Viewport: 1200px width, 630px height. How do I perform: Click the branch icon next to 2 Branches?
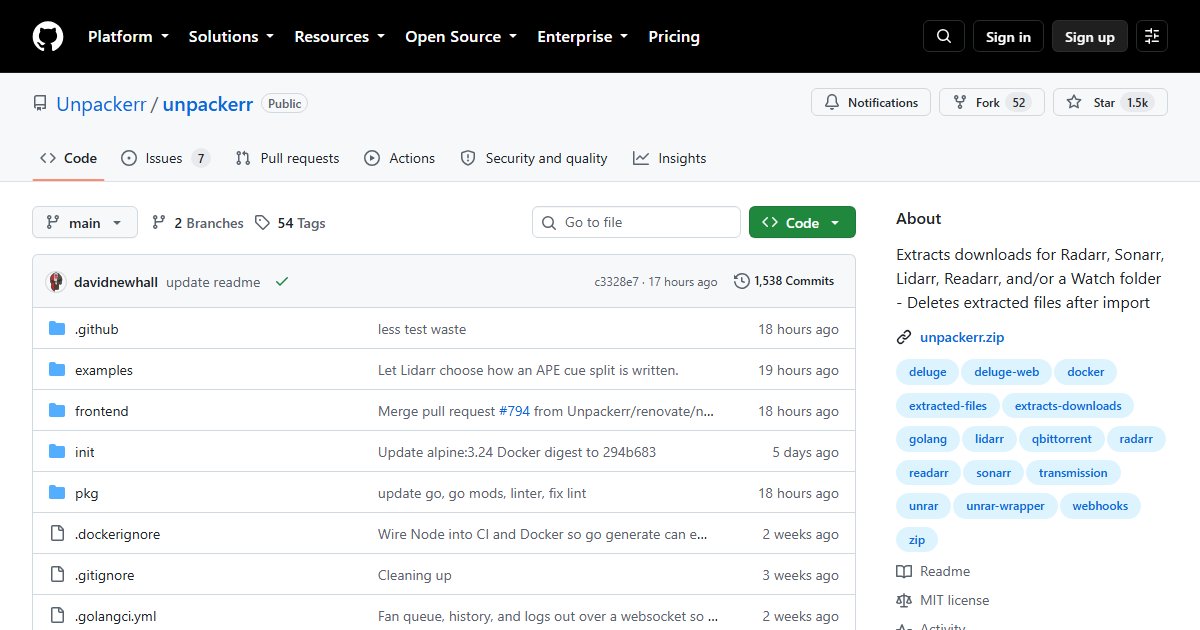(159, 223)
